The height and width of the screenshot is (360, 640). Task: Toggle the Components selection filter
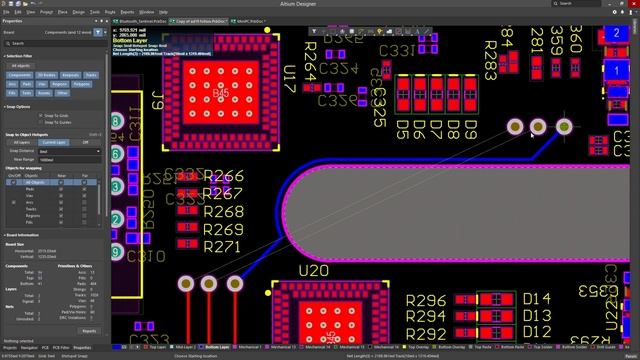[x=19, y=75]
